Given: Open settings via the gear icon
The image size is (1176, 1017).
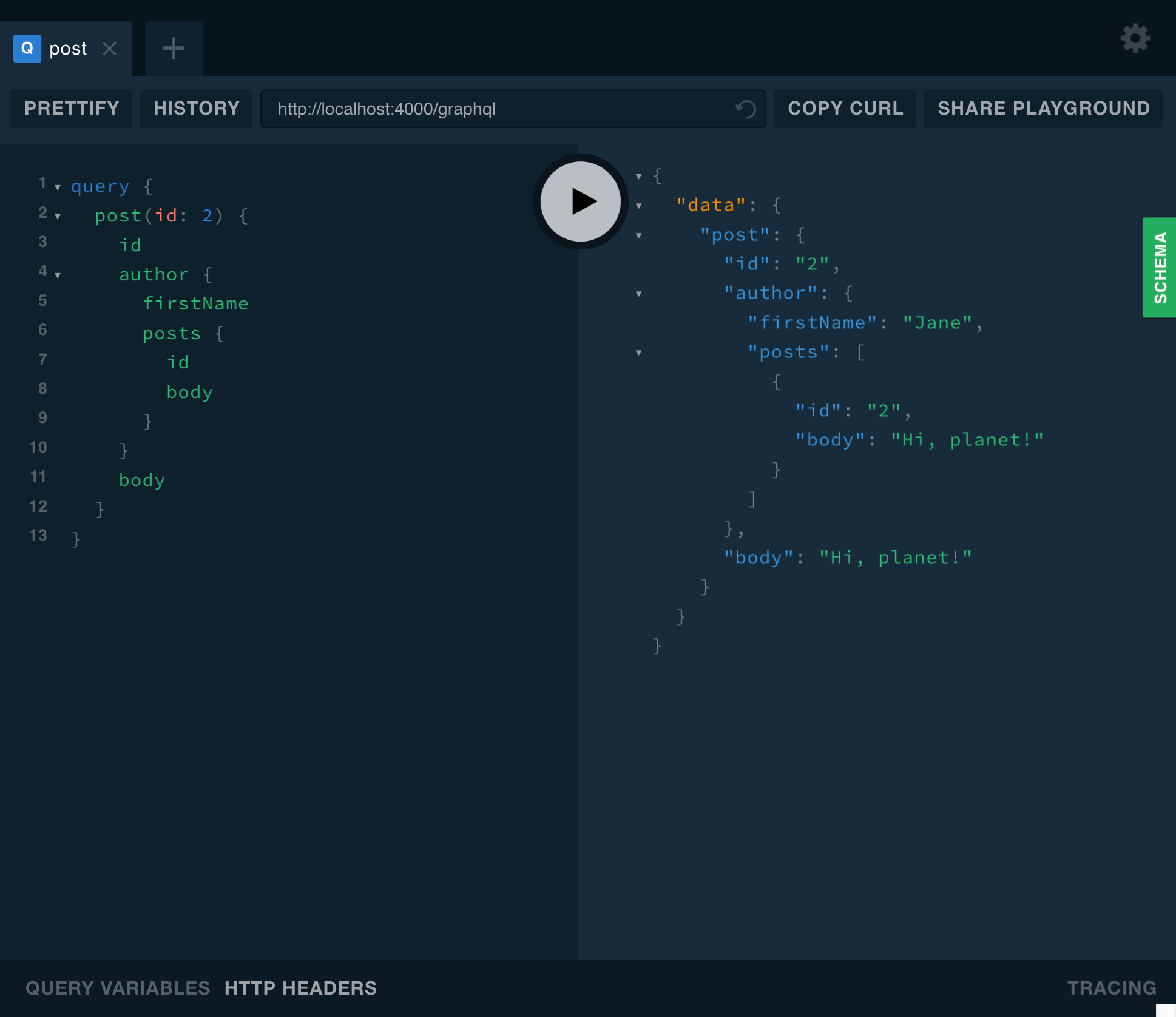Looking at the screenshot, I should [x=1135, y=39].
